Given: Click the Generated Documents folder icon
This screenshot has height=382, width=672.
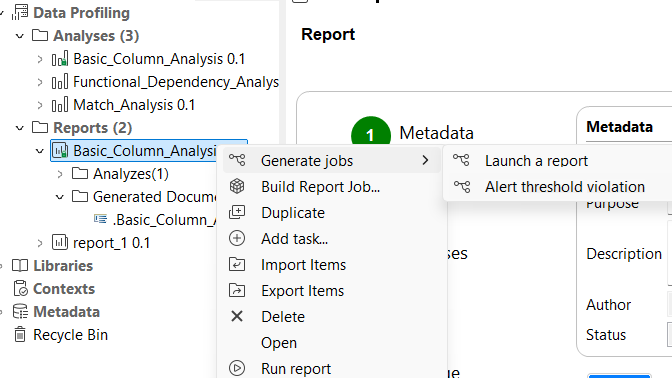Looking at the screenshot, I should (x=80, y=196).
